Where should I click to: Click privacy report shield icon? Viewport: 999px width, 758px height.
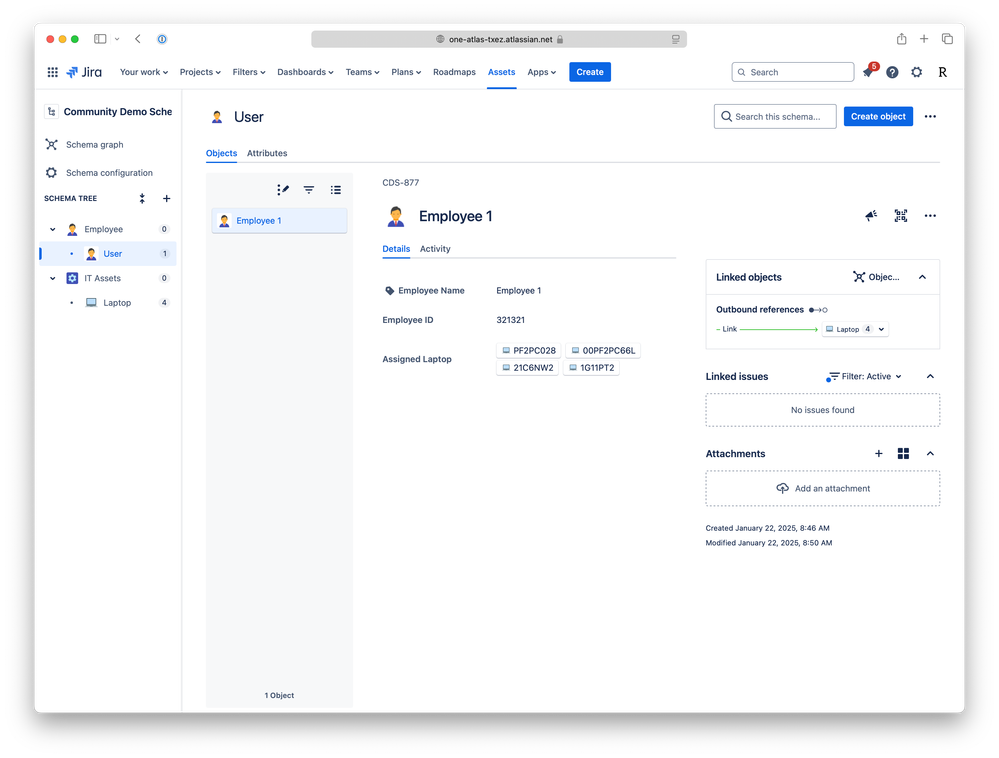coord(162,39)
